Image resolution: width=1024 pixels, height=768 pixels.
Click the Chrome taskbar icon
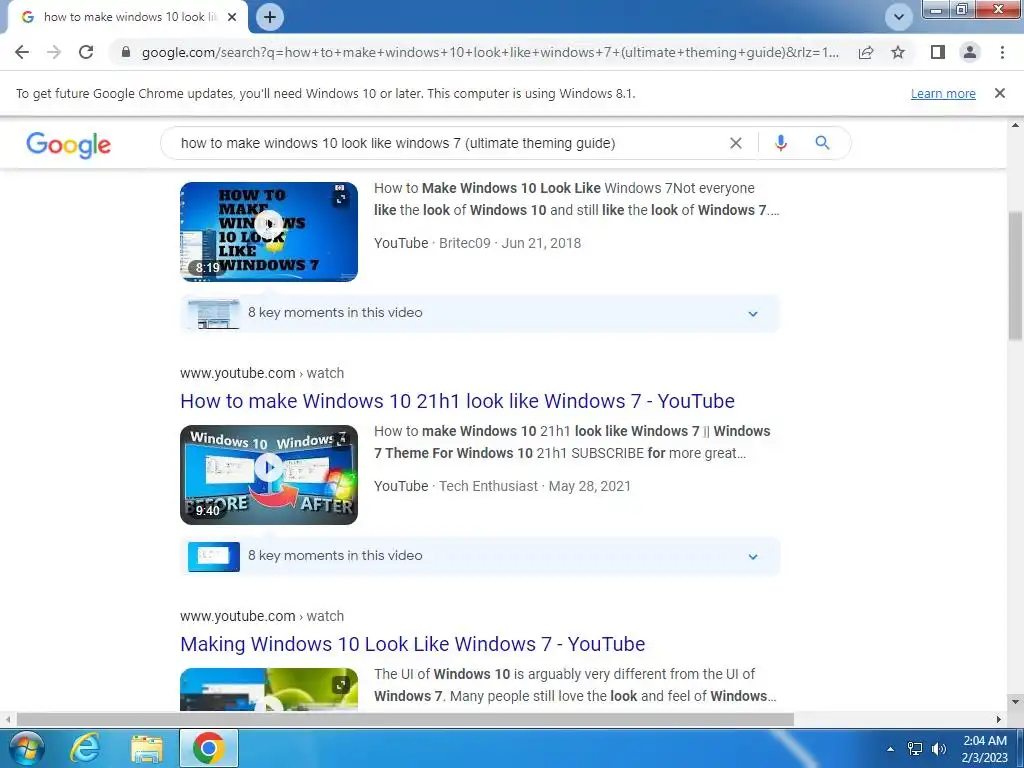point(209,748)
